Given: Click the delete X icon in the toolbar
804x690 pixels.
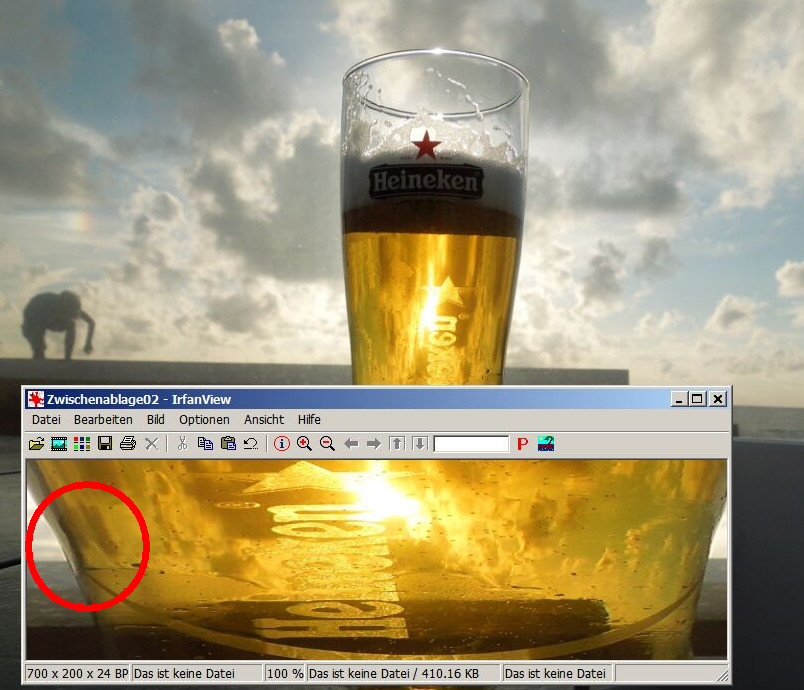Looking at the screenshot, I should click(x=151, y=443).
